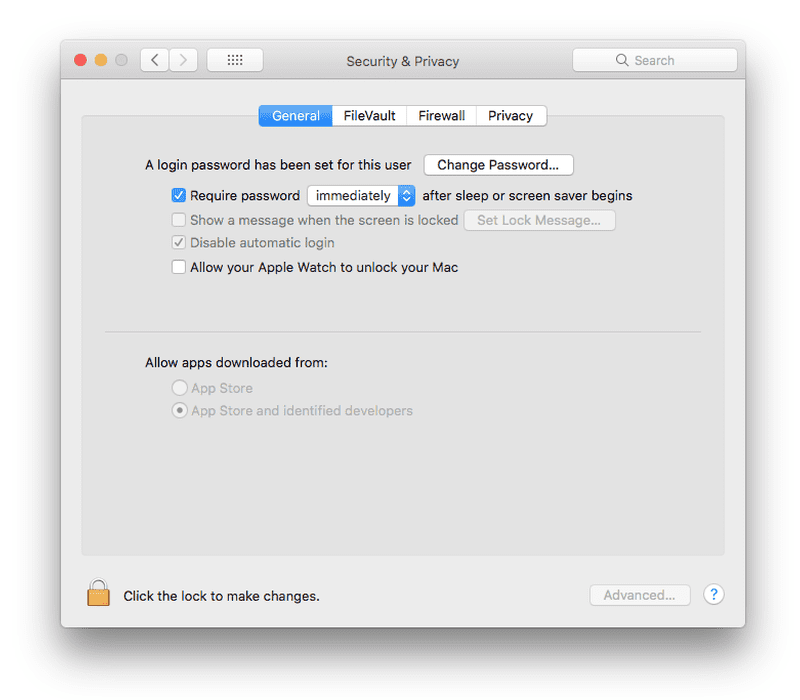This screenshot has width=800, height=700.
Task: Click the back navigation arrow
Action: pos(154,59)
